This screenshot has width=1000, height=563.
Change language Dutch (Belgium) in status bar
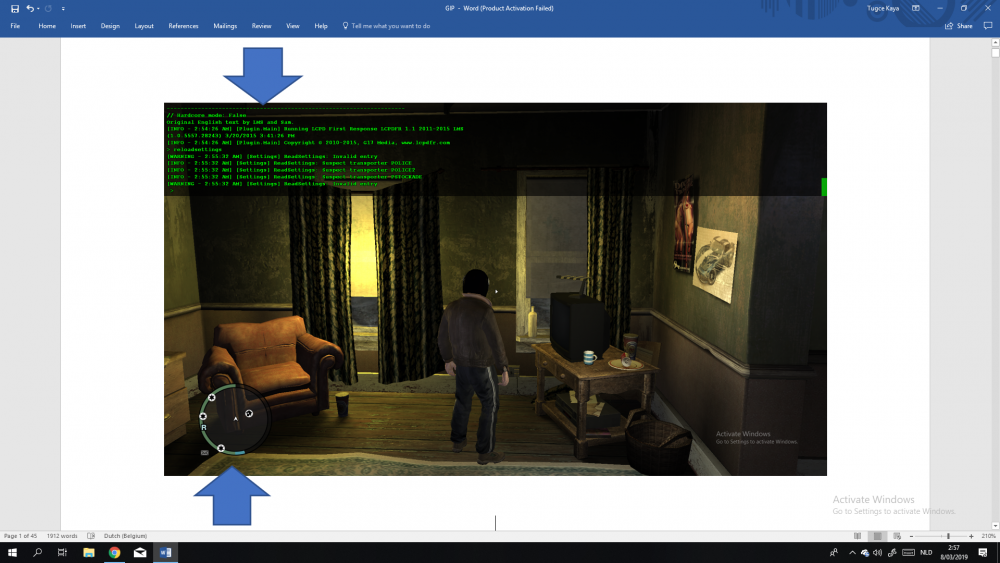125,536
